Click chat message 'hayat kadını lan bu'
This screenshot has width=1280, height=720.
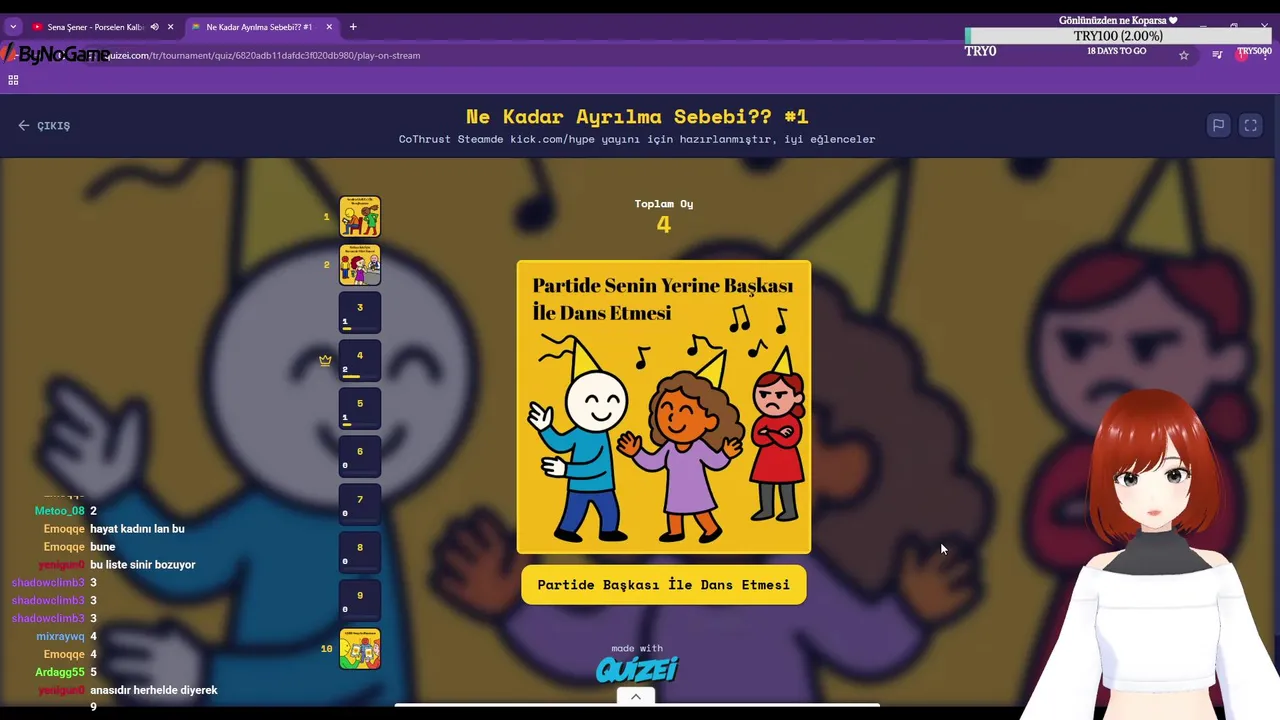coord(137,529)
